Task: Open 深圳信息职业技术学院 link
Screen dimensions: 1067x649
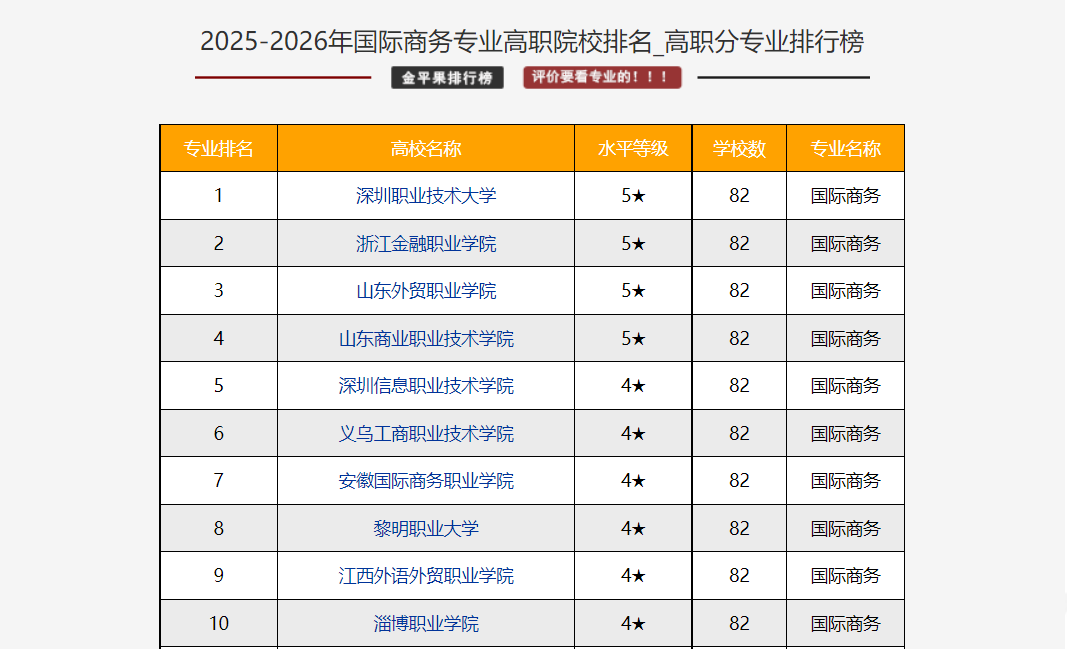Action: click(426, 386)
